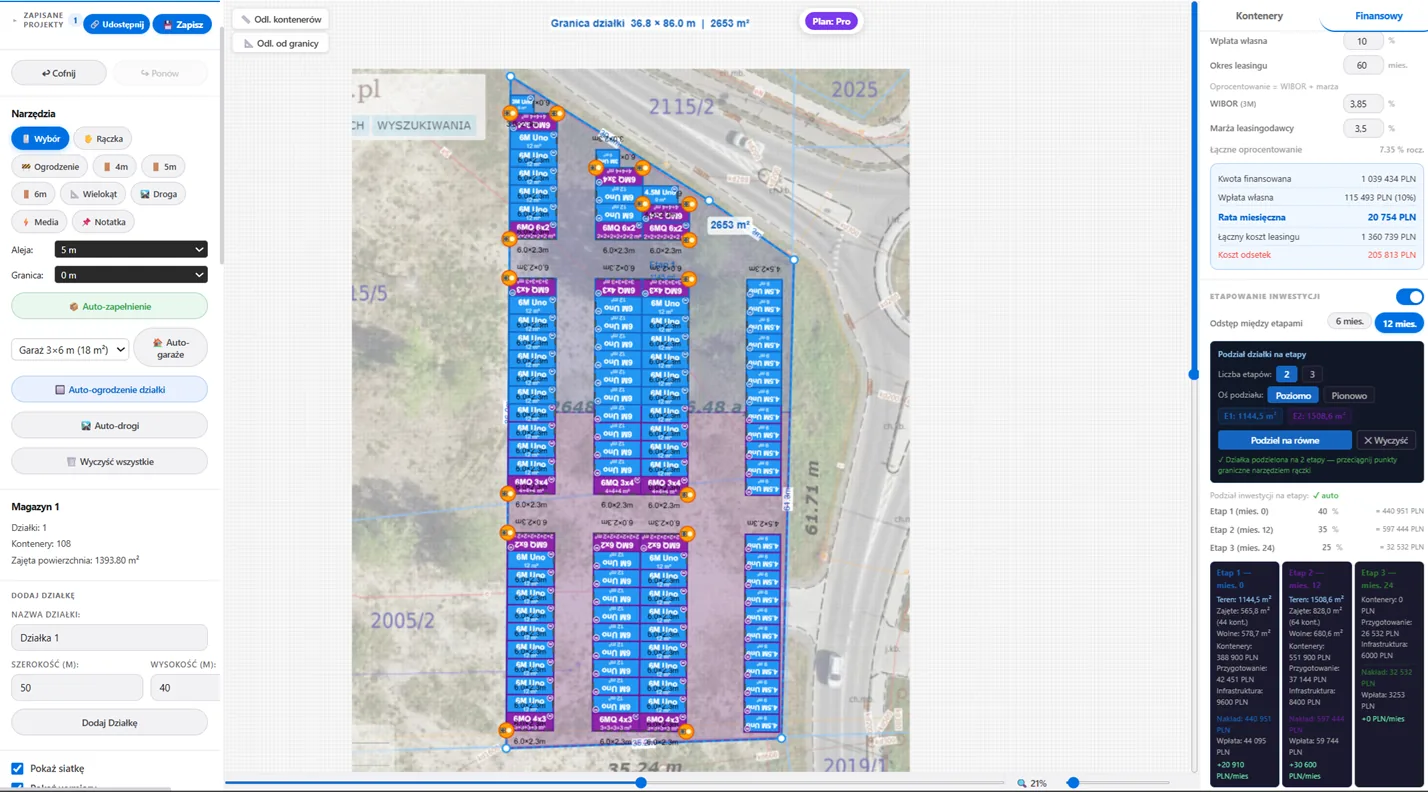Click the blue handle on the right panel edge
The height and width of the screenshot is (792, 1428).
pyautogui.click(x=1193, y=374)
